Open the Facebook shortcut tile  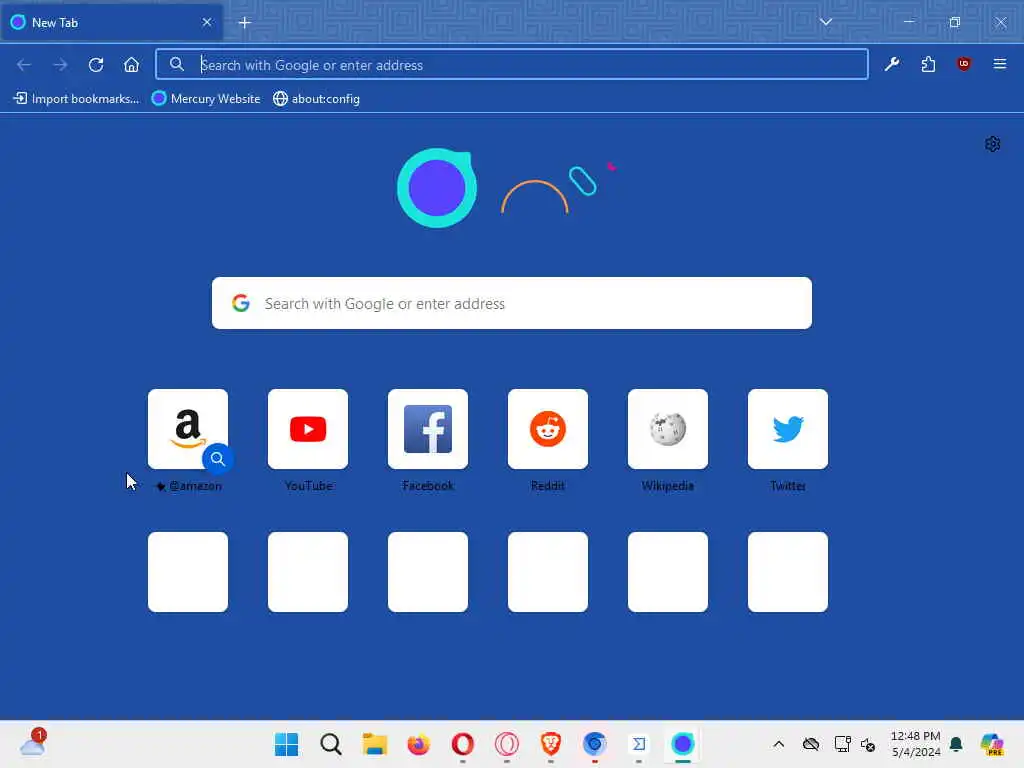tap(428, 429)
